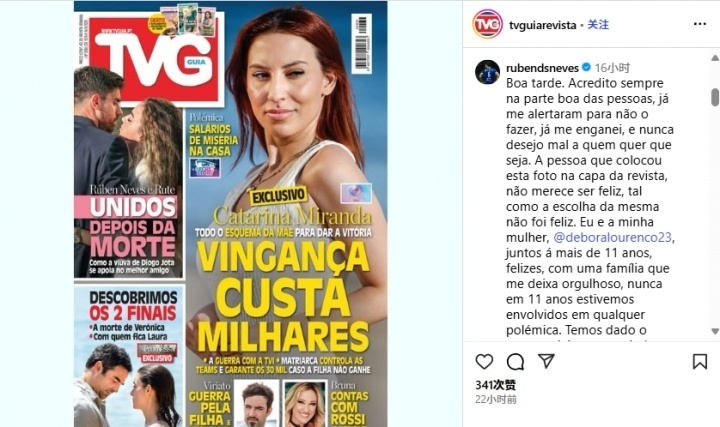Open comments via the speech bubble icon

point(515,362)
